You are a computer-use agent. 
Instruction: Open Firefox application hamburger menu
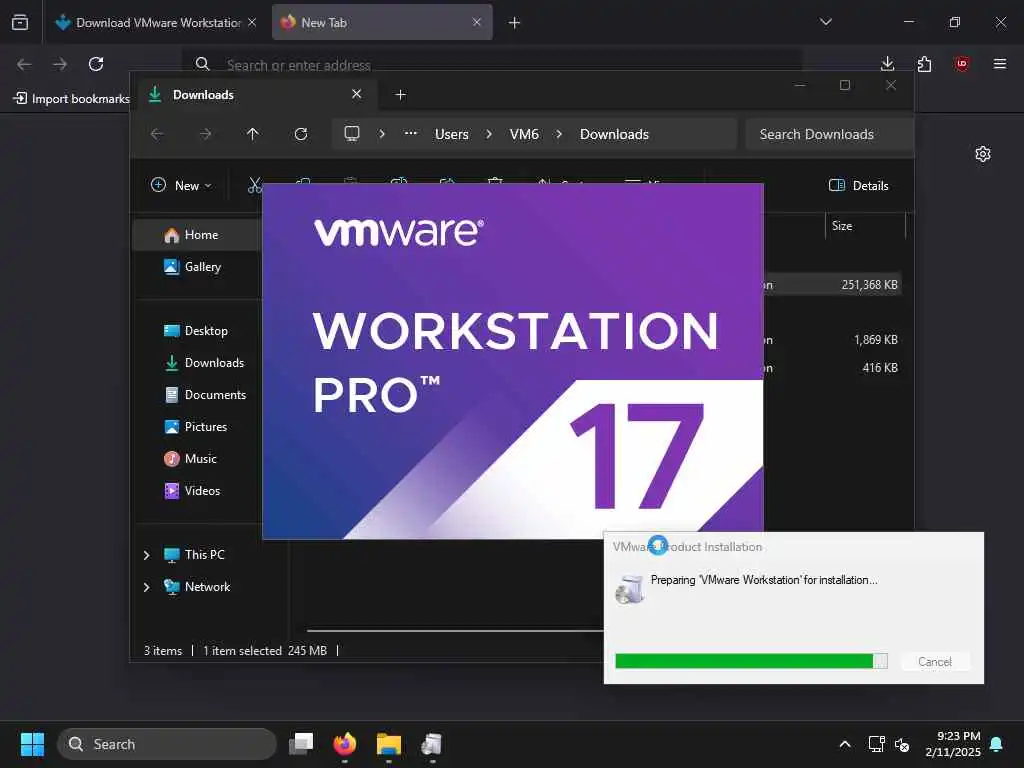[1000, 64]
